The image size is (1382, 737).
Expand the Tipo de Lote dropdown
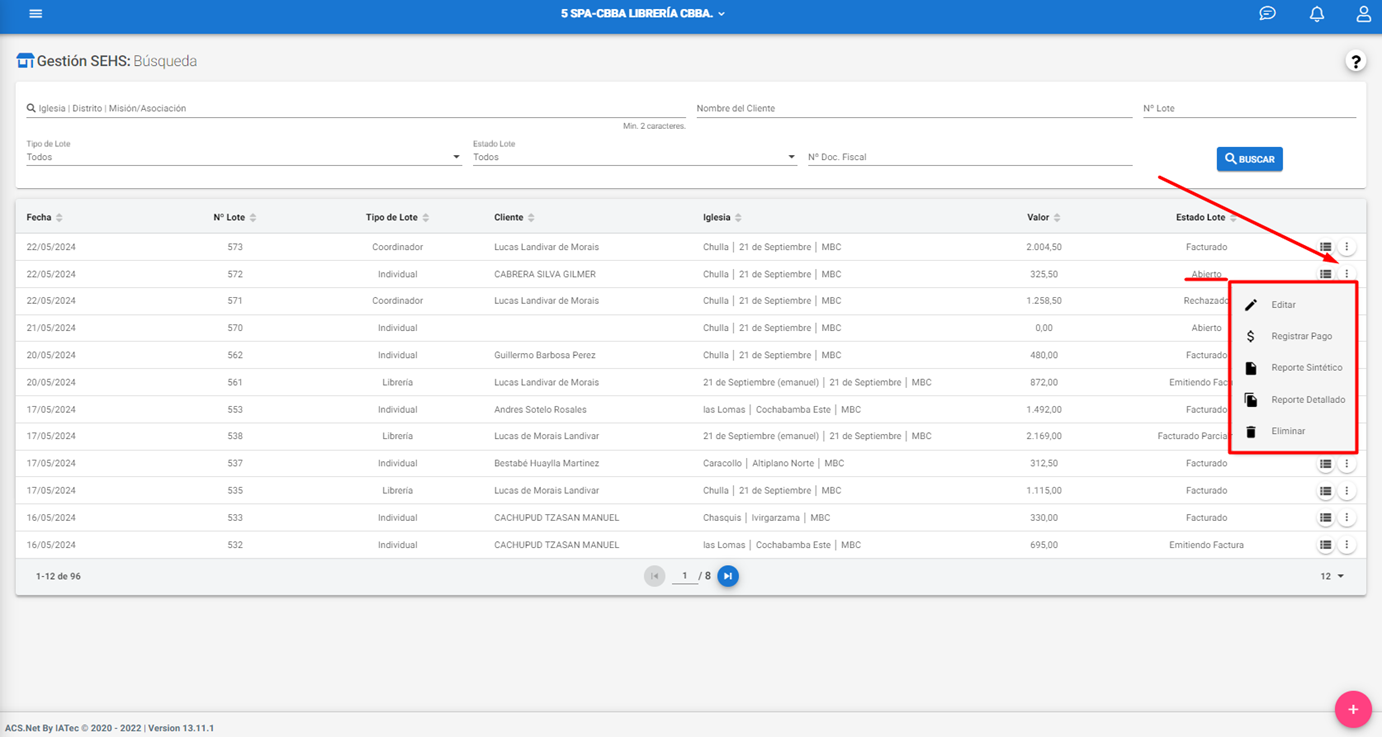244,157
